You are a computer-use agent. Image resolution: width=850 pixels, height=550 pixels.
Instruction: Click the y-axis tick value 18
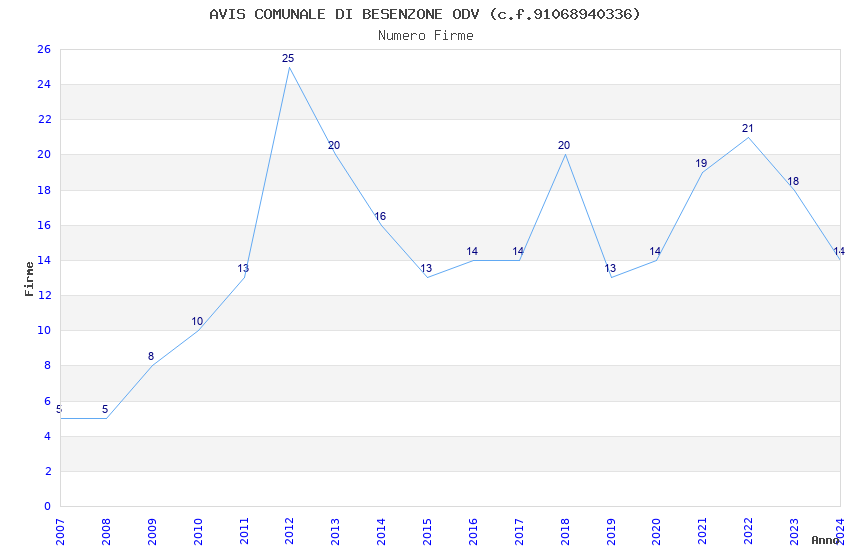[x=44, y=190]
